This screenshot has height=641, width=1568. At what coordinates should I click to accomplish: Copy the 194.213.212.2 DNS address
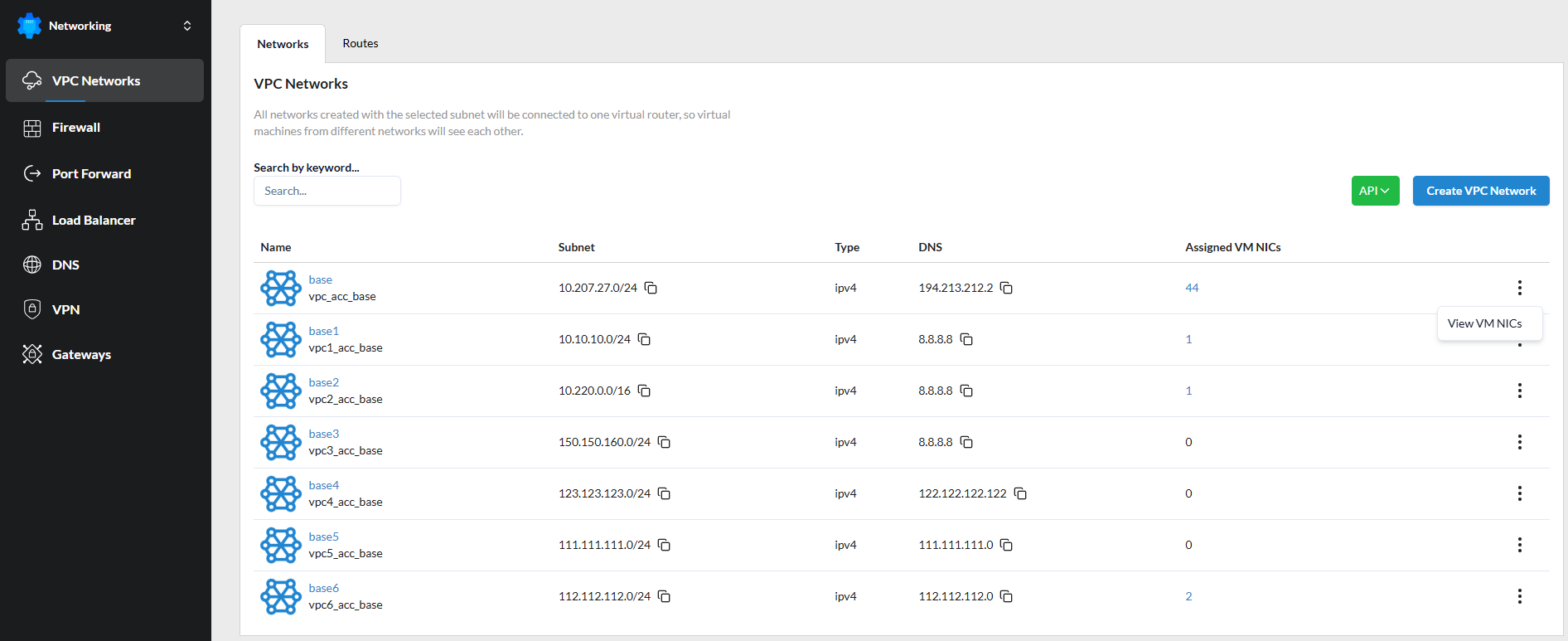1006,288
